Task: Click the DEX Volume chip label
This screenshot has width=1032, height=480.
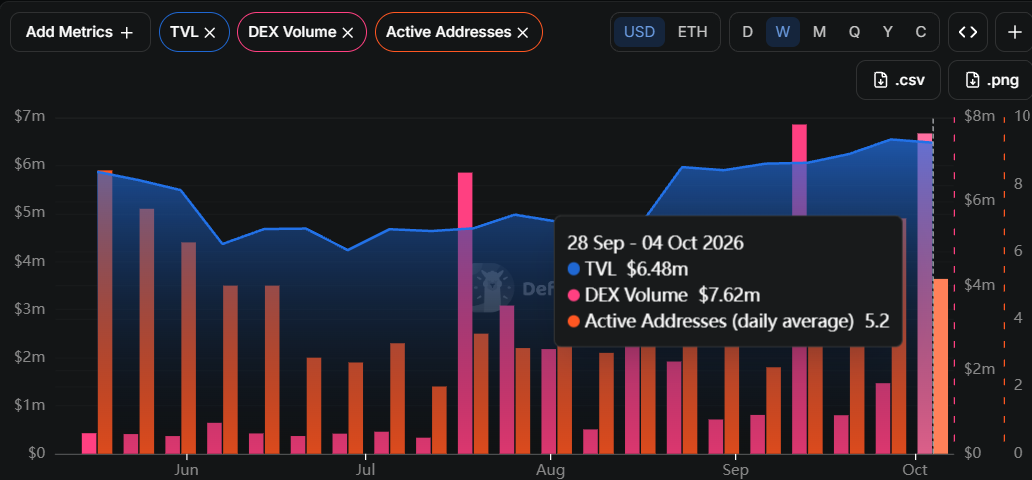Action: pos(292,32)
